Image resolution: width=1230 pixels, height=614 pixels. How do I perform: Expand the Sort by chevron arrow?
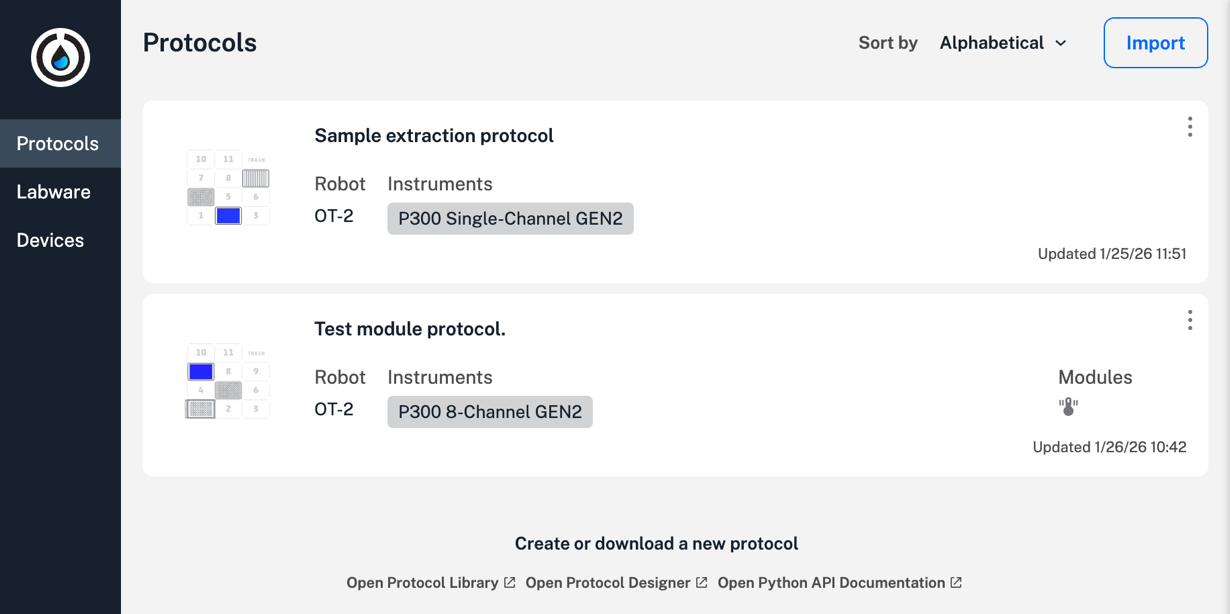1061,43
